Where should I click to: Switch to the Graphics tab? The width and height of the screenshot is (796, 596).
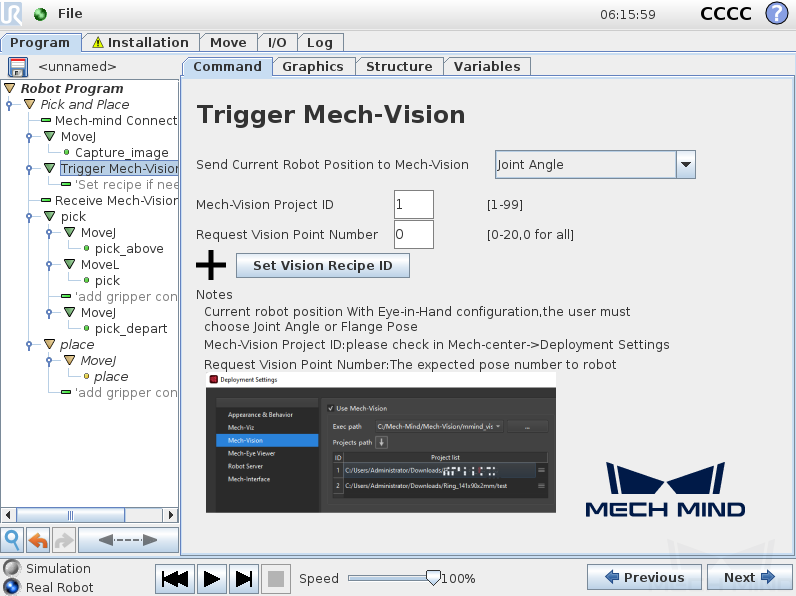[313, 67]
